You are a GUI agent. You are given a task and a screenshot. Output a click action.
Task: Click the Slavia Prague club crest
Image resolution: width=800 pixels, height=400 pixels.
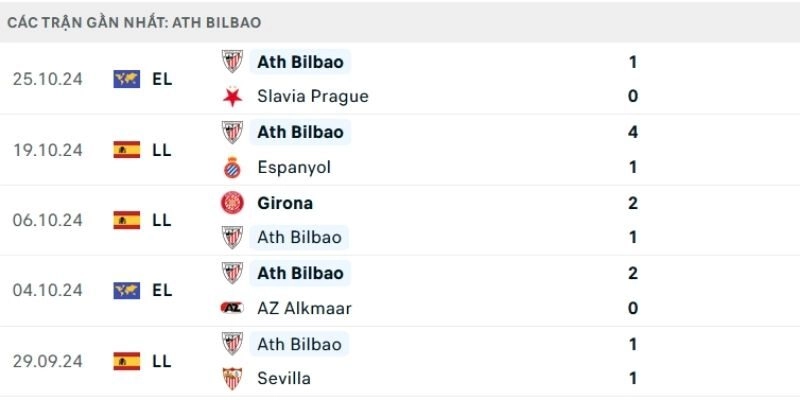pyautogui.click(x=232, y=97)
